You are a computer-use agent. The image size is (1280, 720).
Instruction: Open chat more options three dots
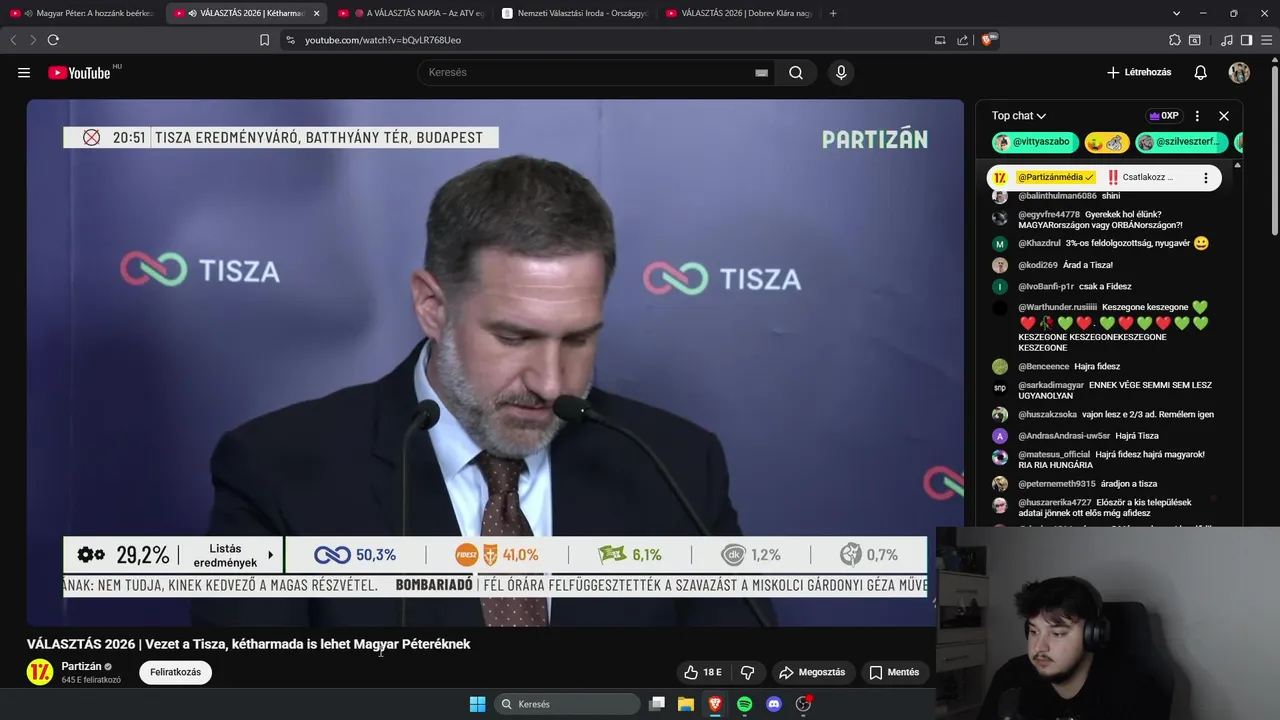[1197, 116]
